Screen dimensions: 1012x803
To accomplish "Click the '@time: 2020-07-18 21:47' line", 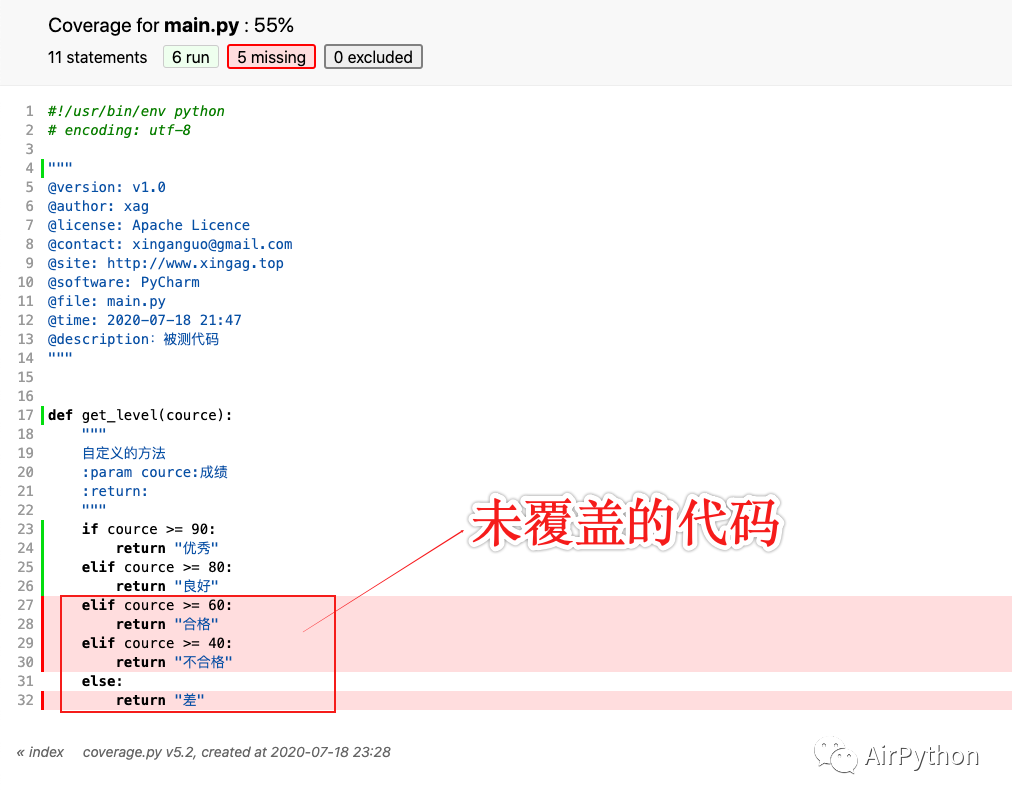I will click(145, 320).
